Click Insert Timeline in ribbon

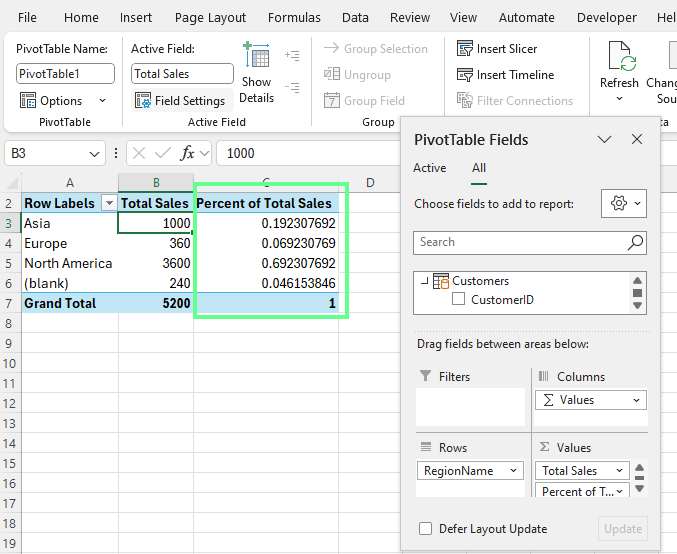coord(504,75)
